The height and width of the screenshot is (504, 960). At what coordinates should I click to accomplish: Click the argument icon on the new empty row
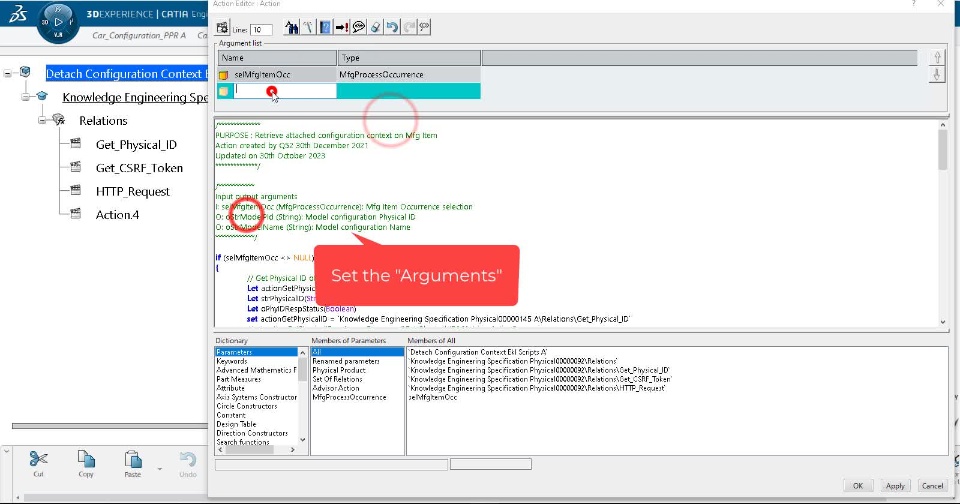223,91
